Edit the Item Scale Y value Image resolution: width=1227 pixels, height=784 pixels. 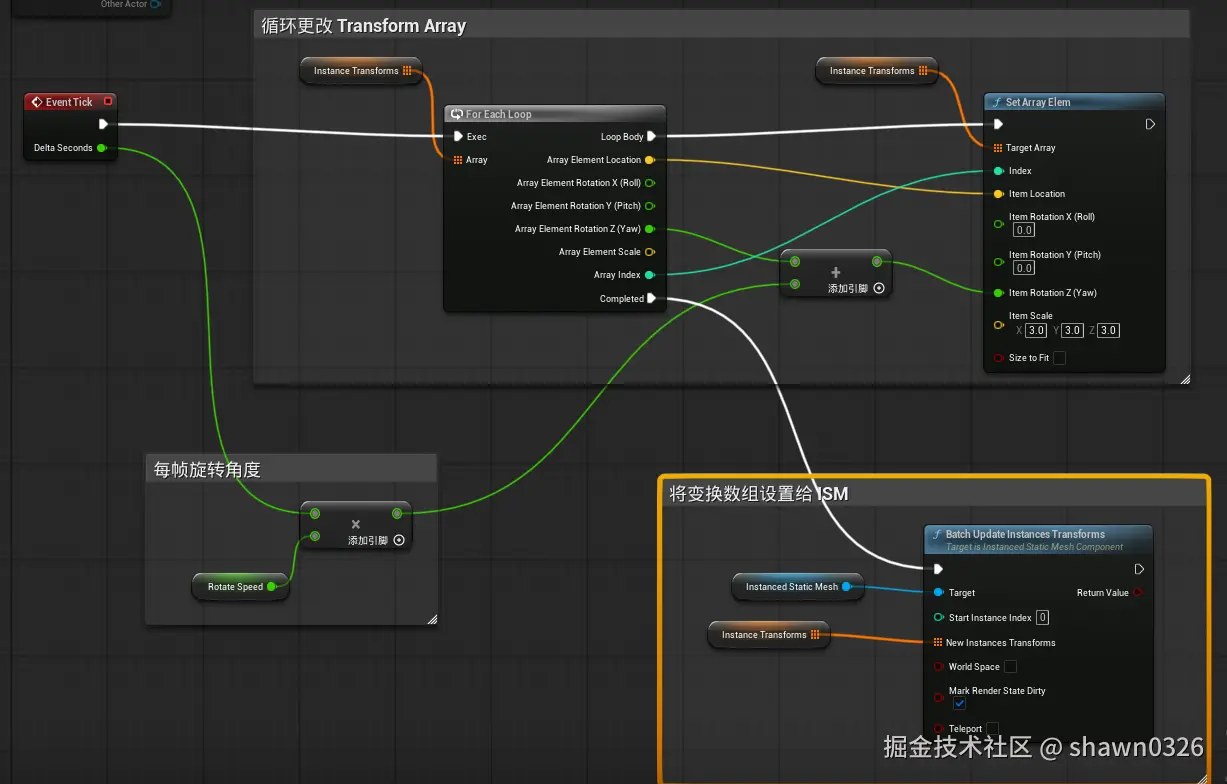1073,331
